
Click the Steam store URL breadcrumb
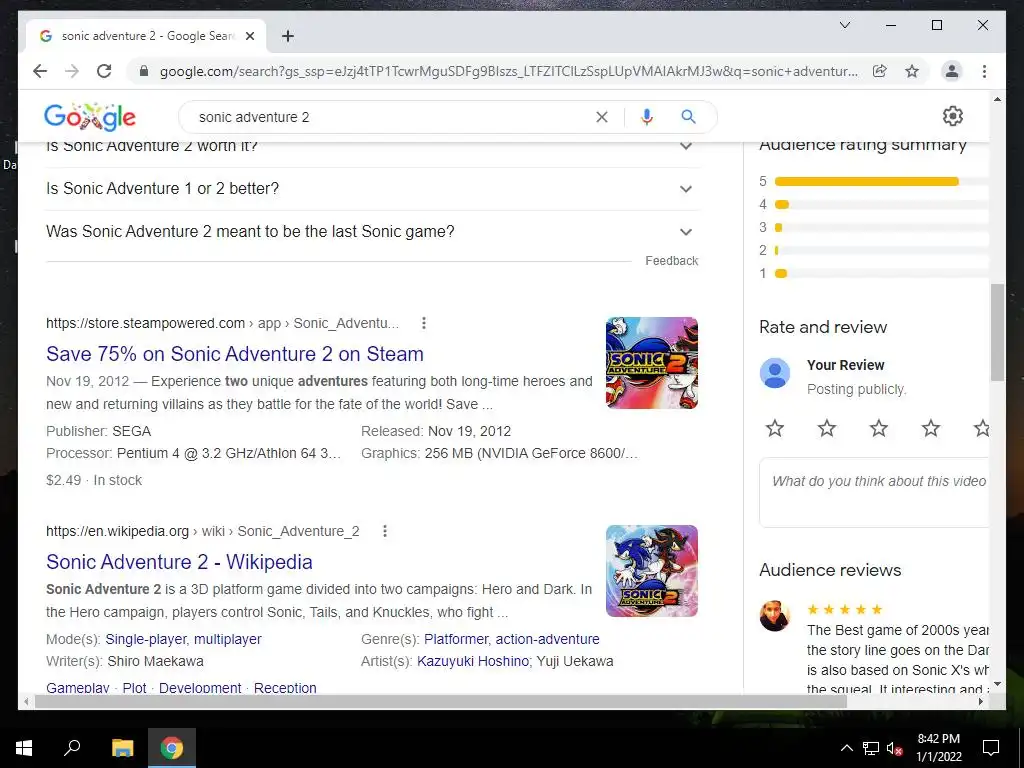coord(222,323)
